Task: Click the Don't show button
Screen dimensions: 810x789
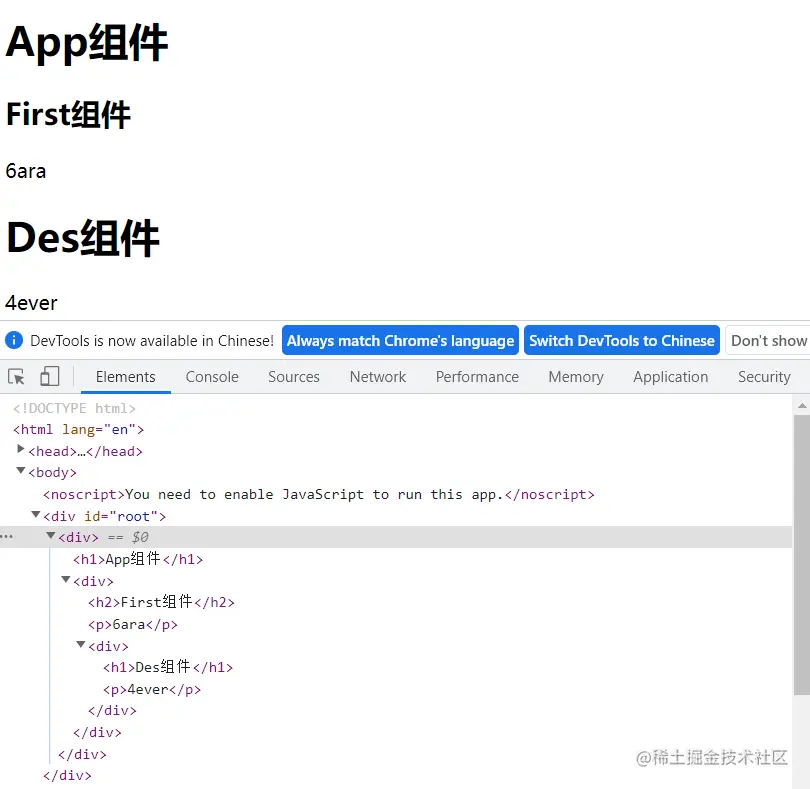Action: [x=768, y=341]
